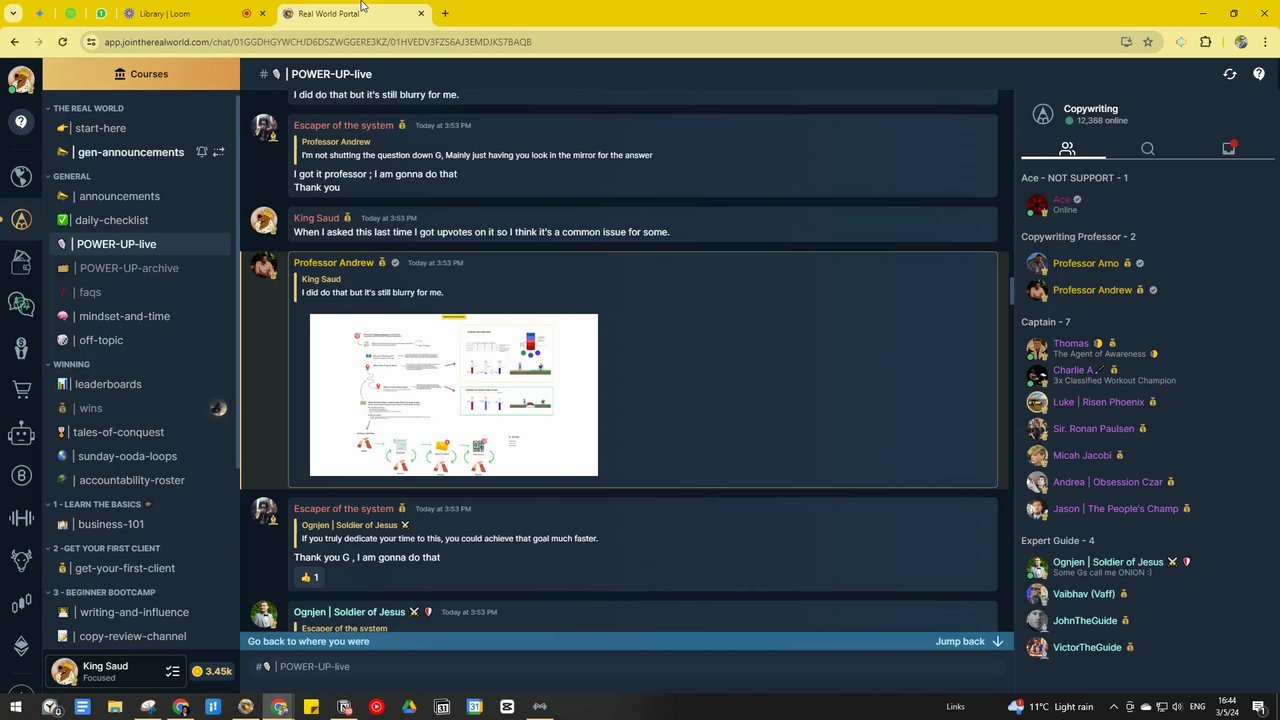Image resolution: width=1280 pixels, height=720 pixels.
Task: Open the inbox tab with red badge
Action: [1229, 149]
